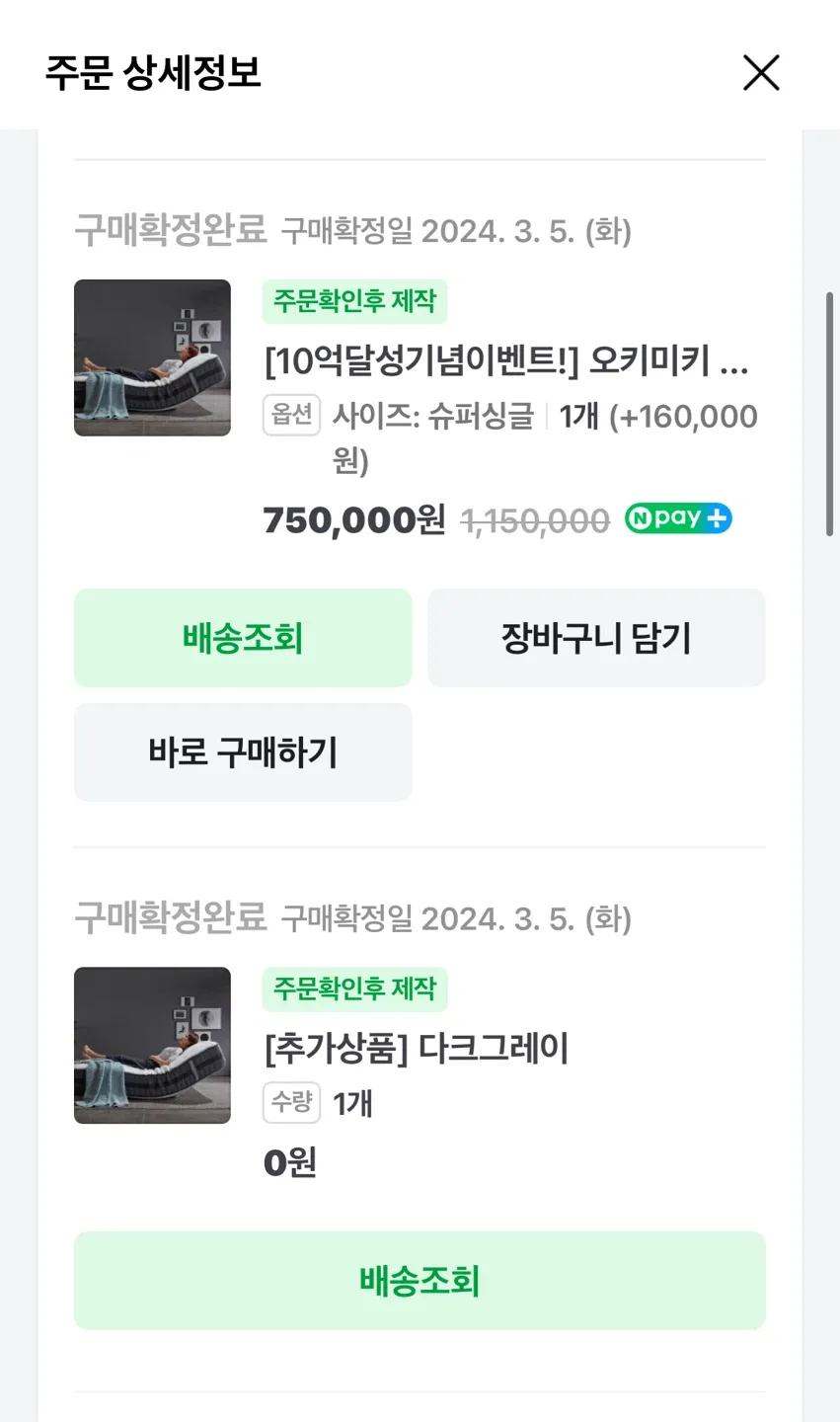Click the vertical scrollbar on the right
Viewport: 840px width, 1422px height.
tap(829, 415)
